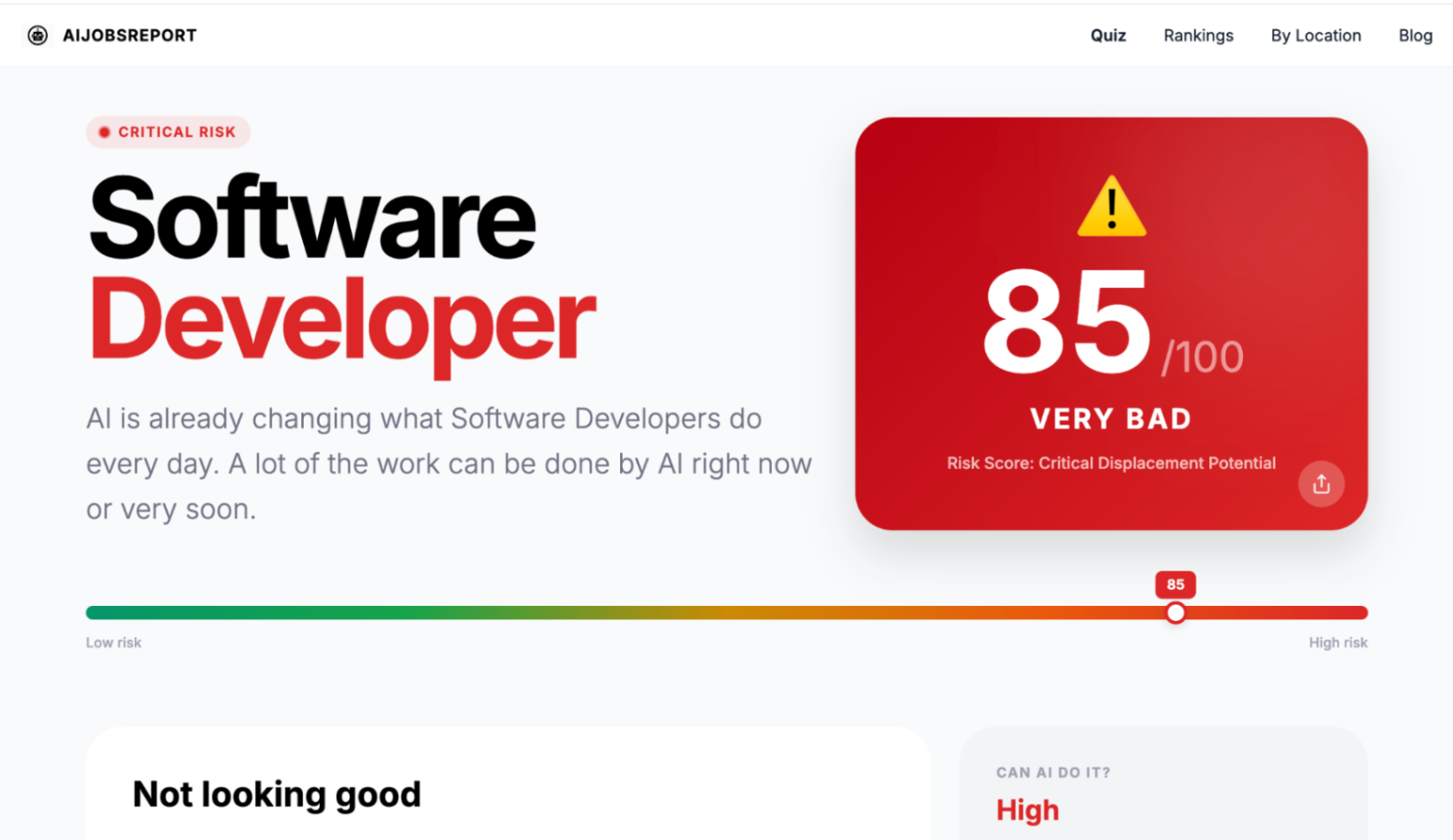Click the AIJobsReport robot logo icon
Image resolution: width=1453 pixels, height=840 pixels.
37,35
